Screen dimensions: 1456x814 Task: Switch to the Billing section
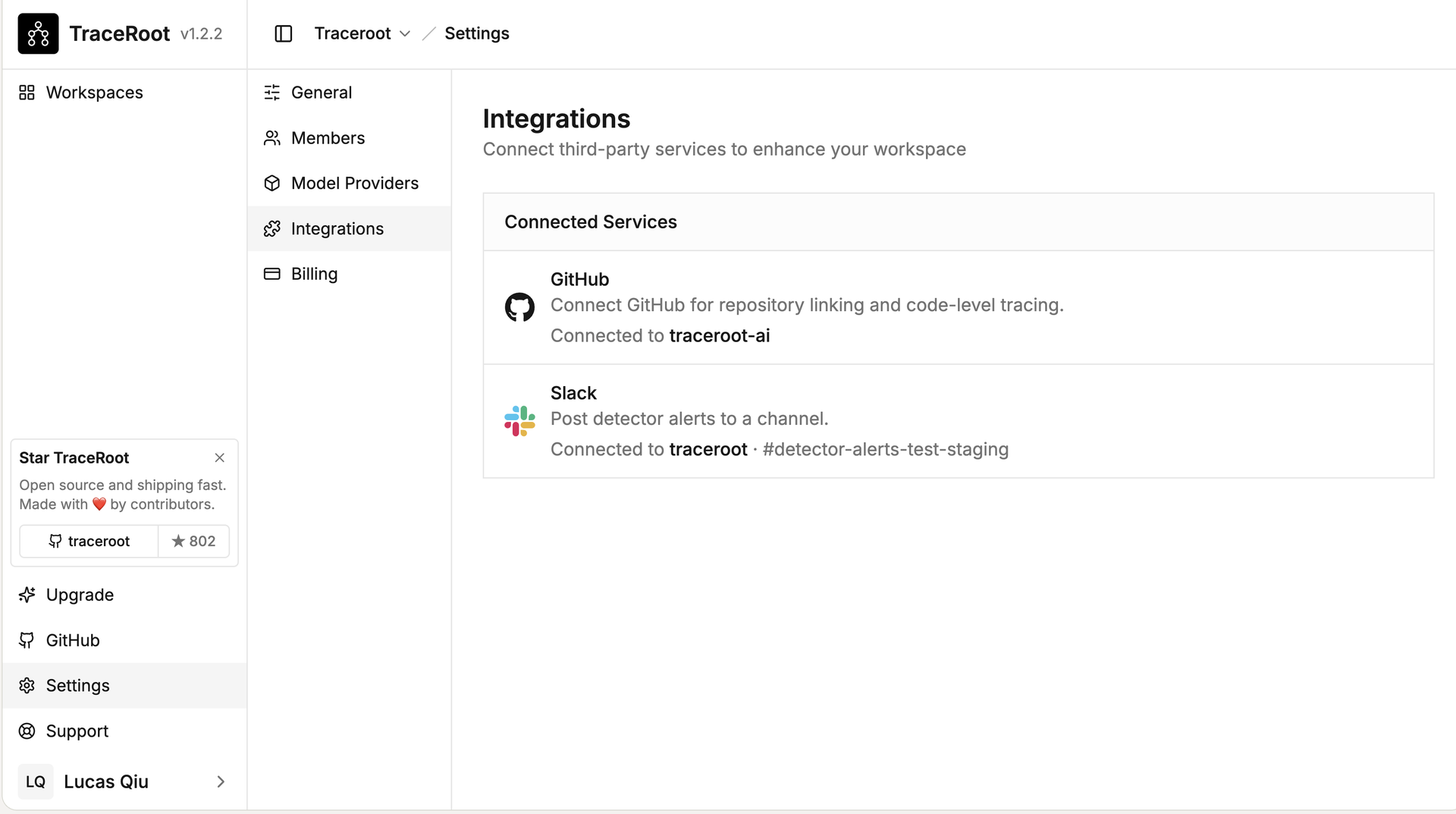coord(349,274)
